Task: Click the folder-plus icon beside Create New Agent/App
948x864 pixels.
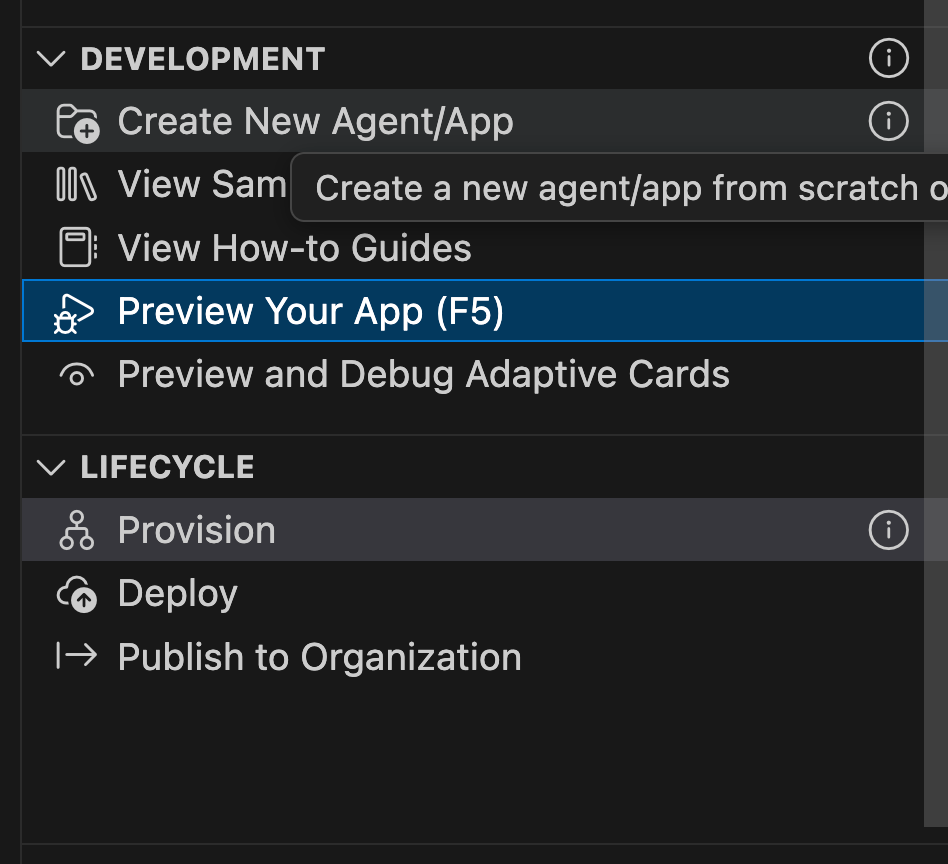Action: (x=77, y=122)
